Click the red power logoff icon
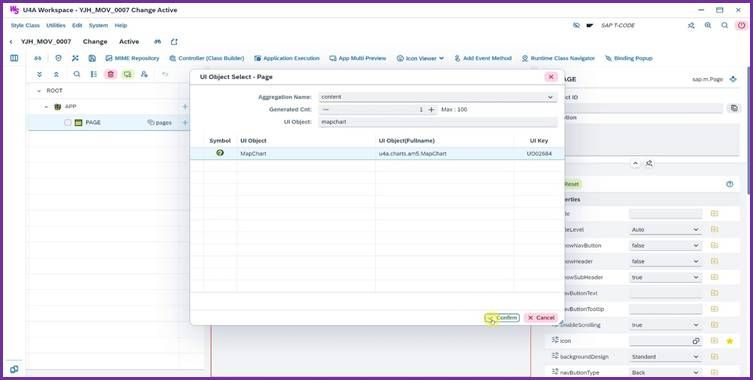 click(x=741, y=25)
